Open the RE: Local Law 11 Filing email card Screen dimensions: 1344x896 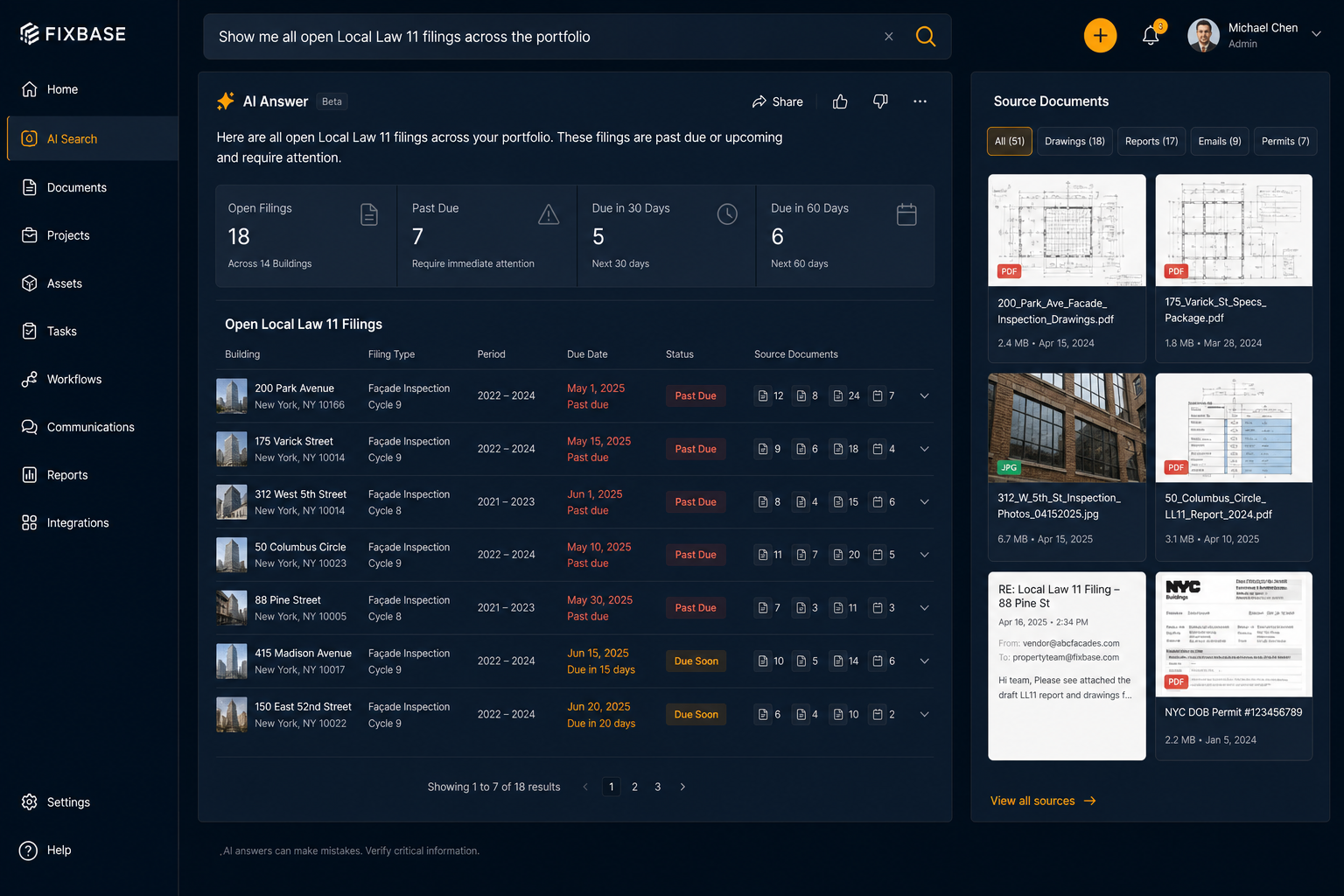(1067, 666)
